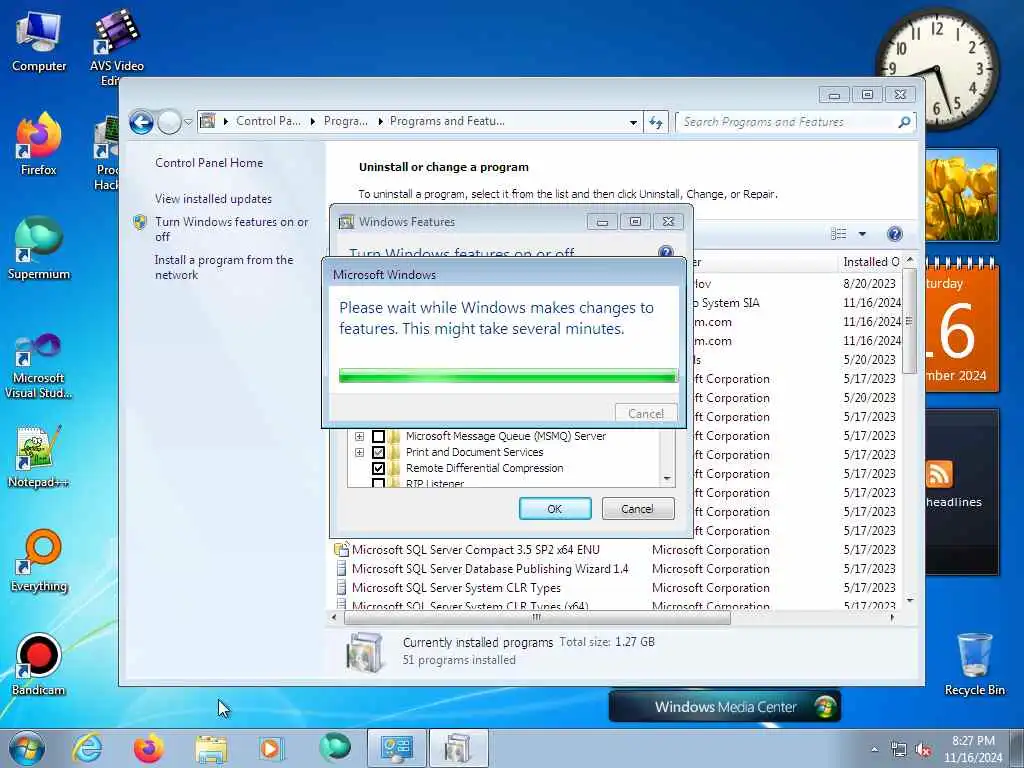Click Programs and Featu... breadcrumb segment
The width and height of the screenshot is (1024, 768).
coord(447,121)
